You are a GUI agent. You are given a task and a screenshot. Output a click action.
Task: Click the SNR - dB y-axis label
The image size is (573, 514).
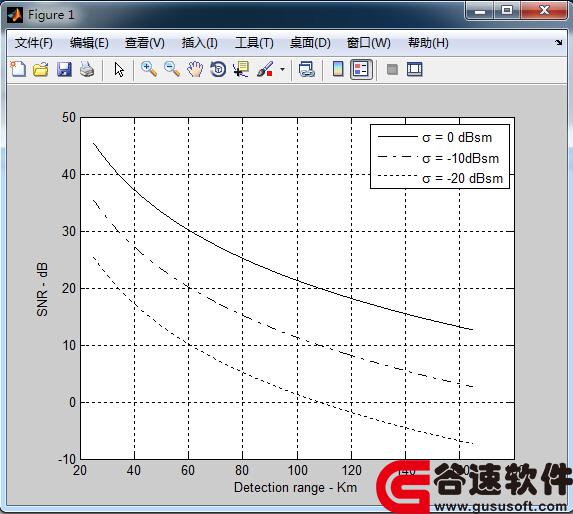[x=42, y=289]
